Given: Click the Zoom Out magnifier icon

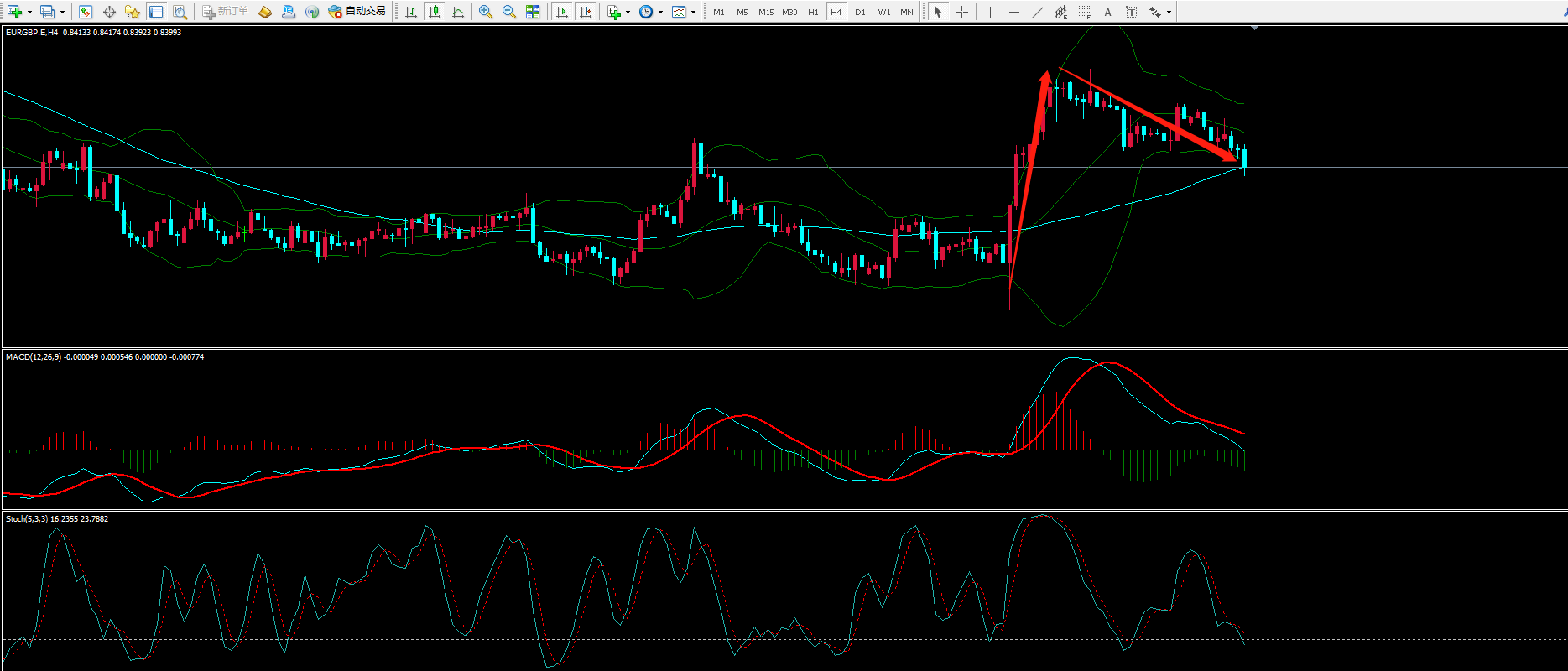Looking at the screenshot, I should [x=508, y=12].
